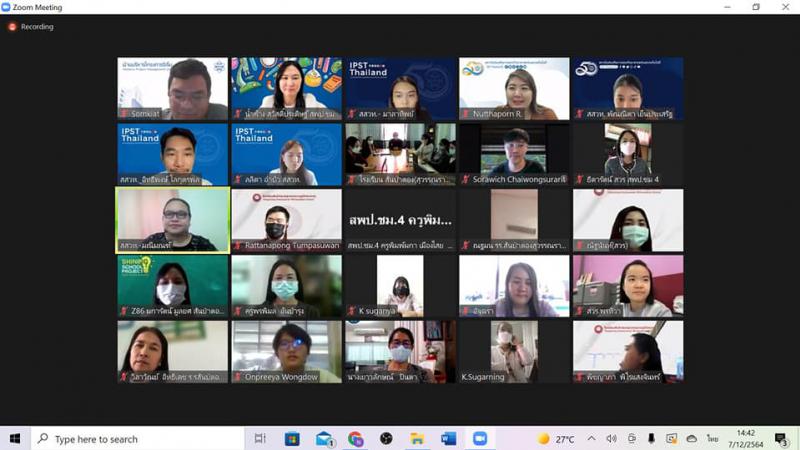Click the muted mic icon on Sorawich's tile
This screenshot has width=800, height=450.
tap(465, 179)
